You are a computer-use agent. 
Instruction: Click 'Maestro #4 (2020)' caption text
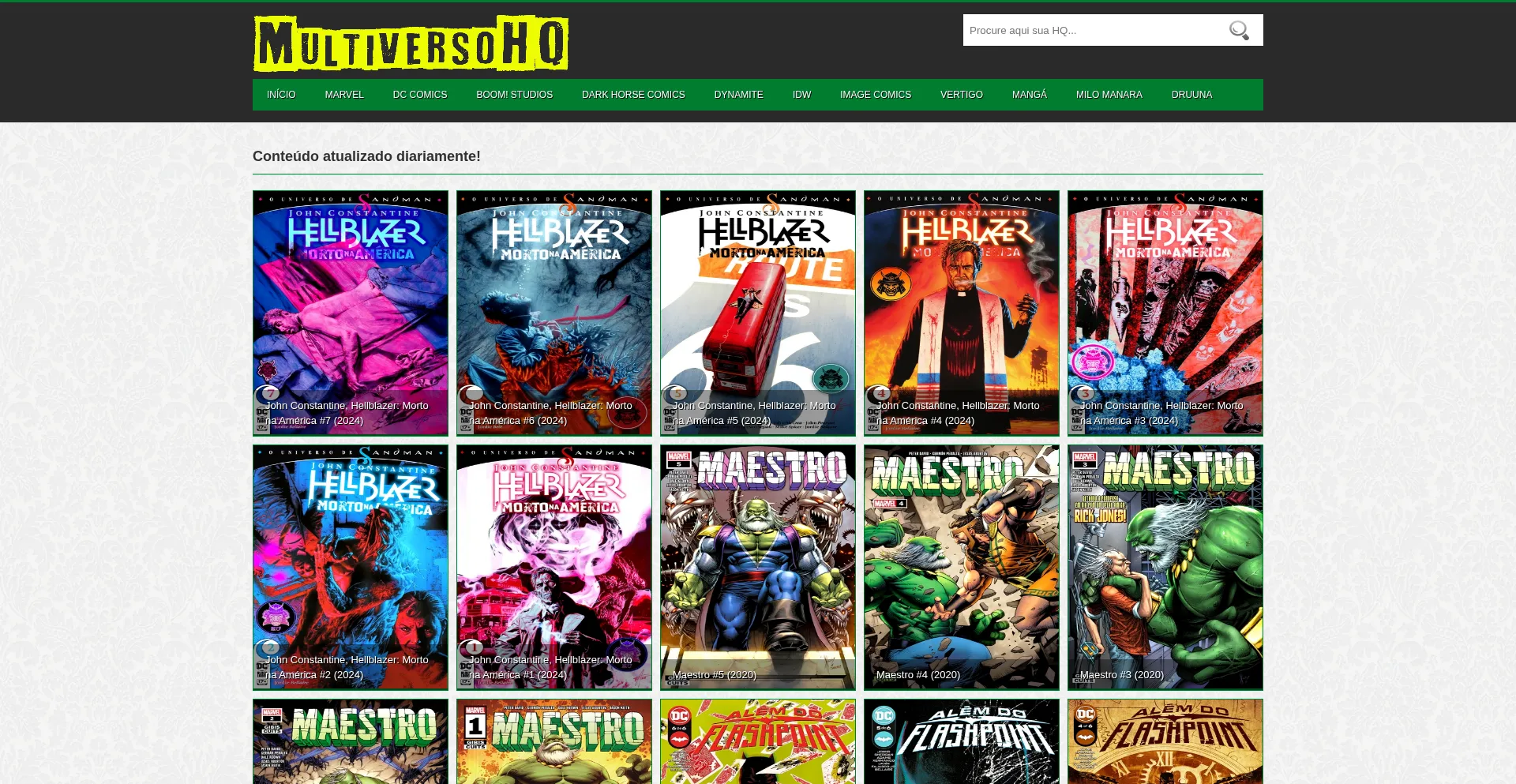point(918,675)
